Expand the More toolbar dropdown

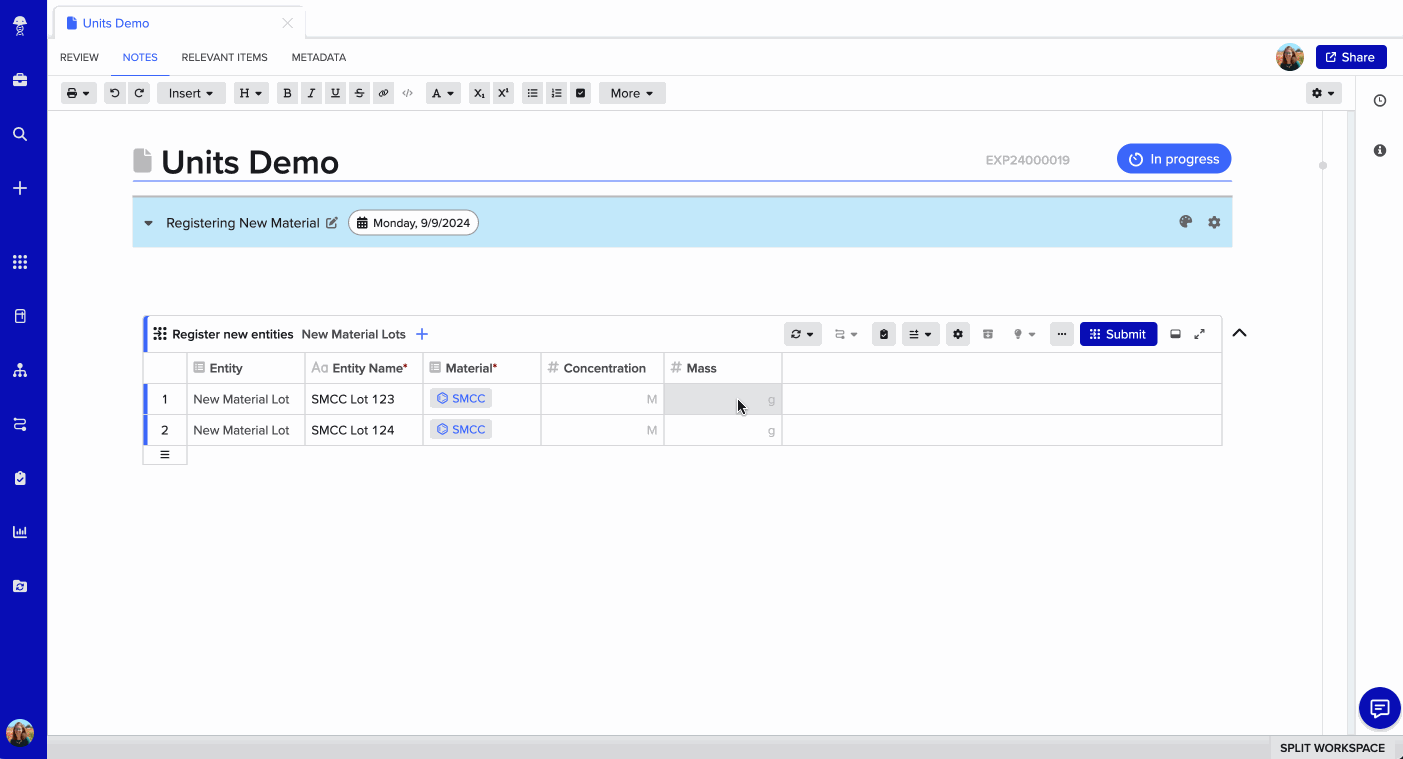pos(632,93)
